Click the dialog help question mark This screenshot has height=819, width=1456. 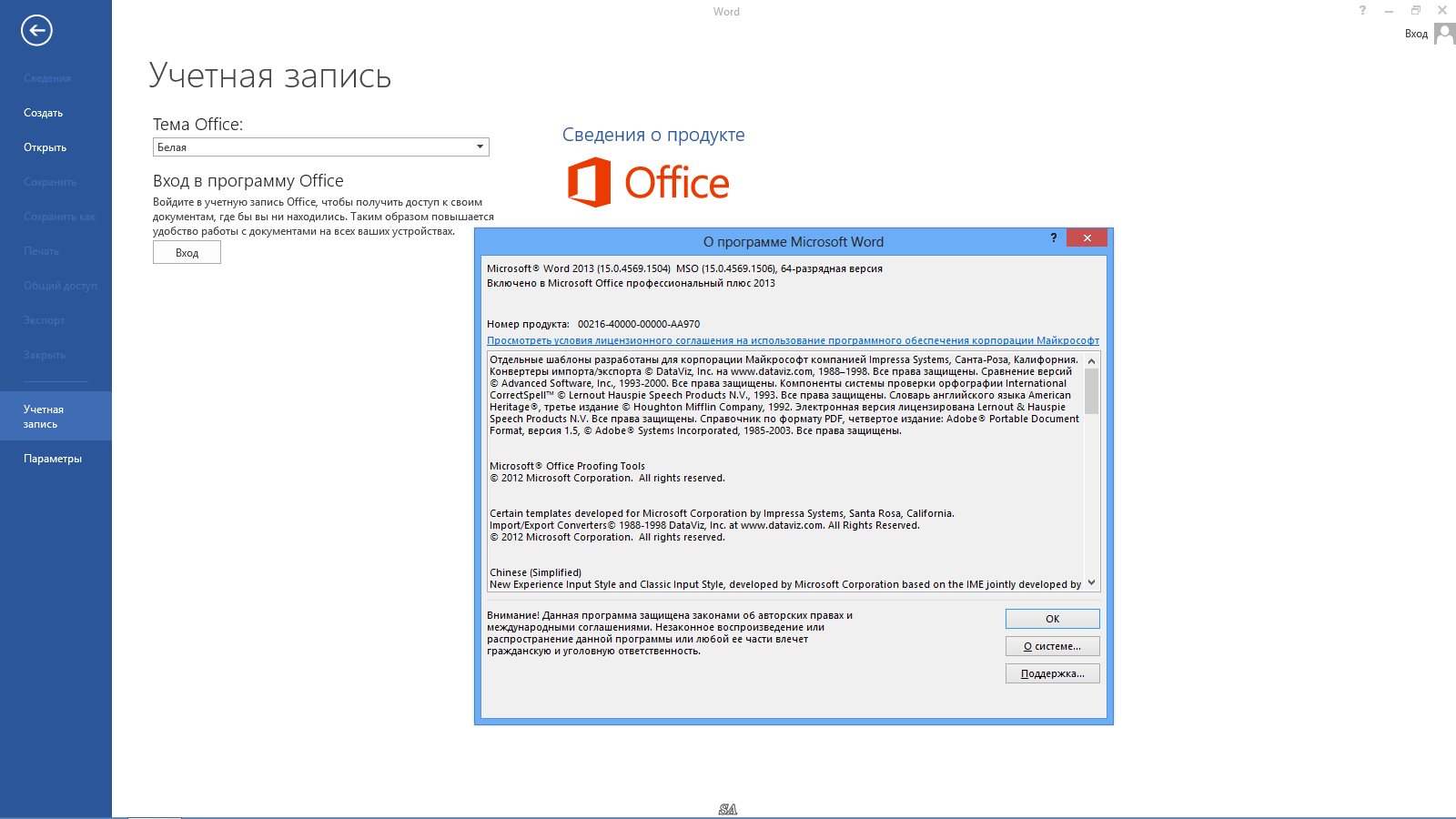1054,238
